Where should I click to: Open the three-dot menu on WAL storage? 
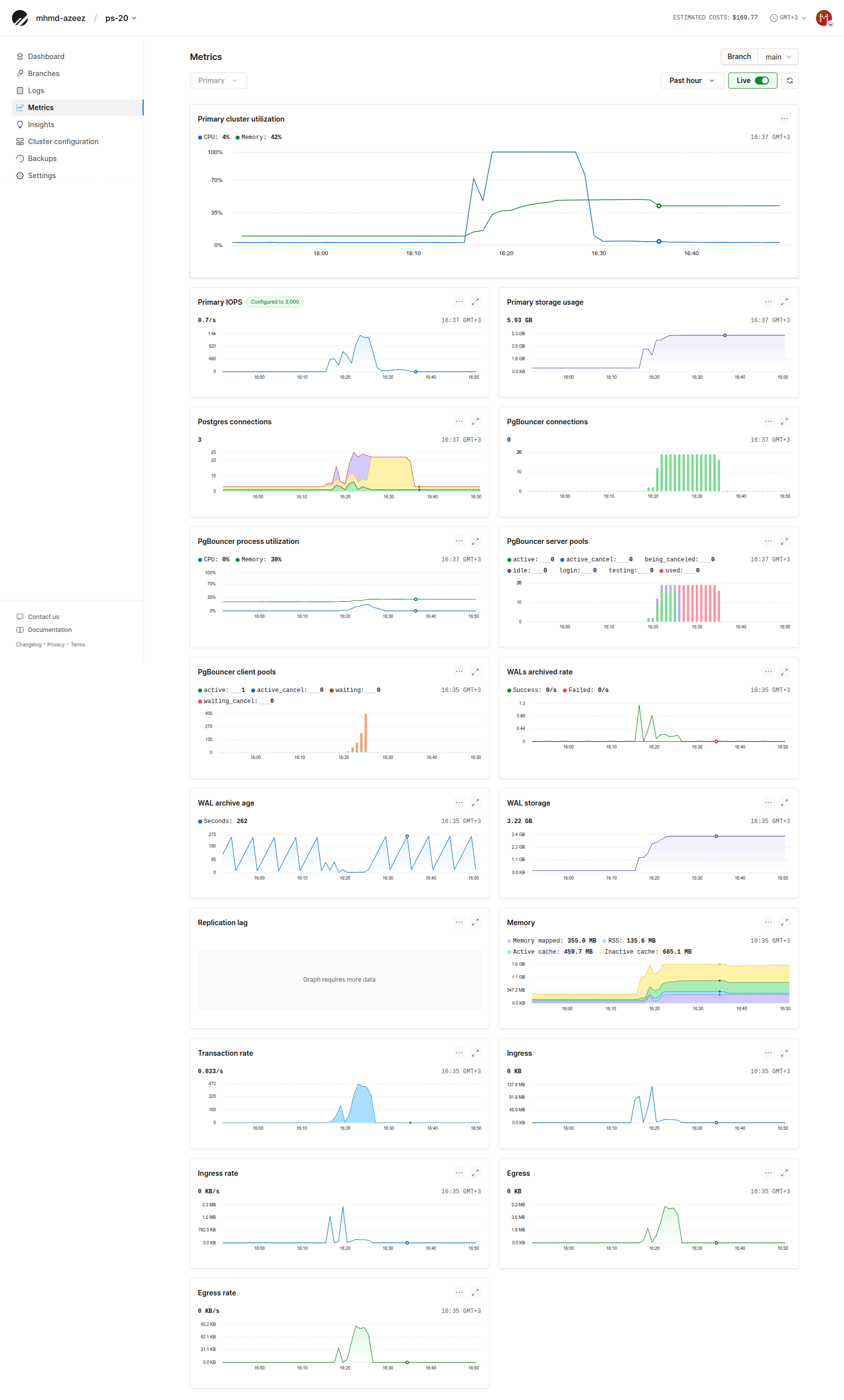pyautogui.click(x=768, y=803)
